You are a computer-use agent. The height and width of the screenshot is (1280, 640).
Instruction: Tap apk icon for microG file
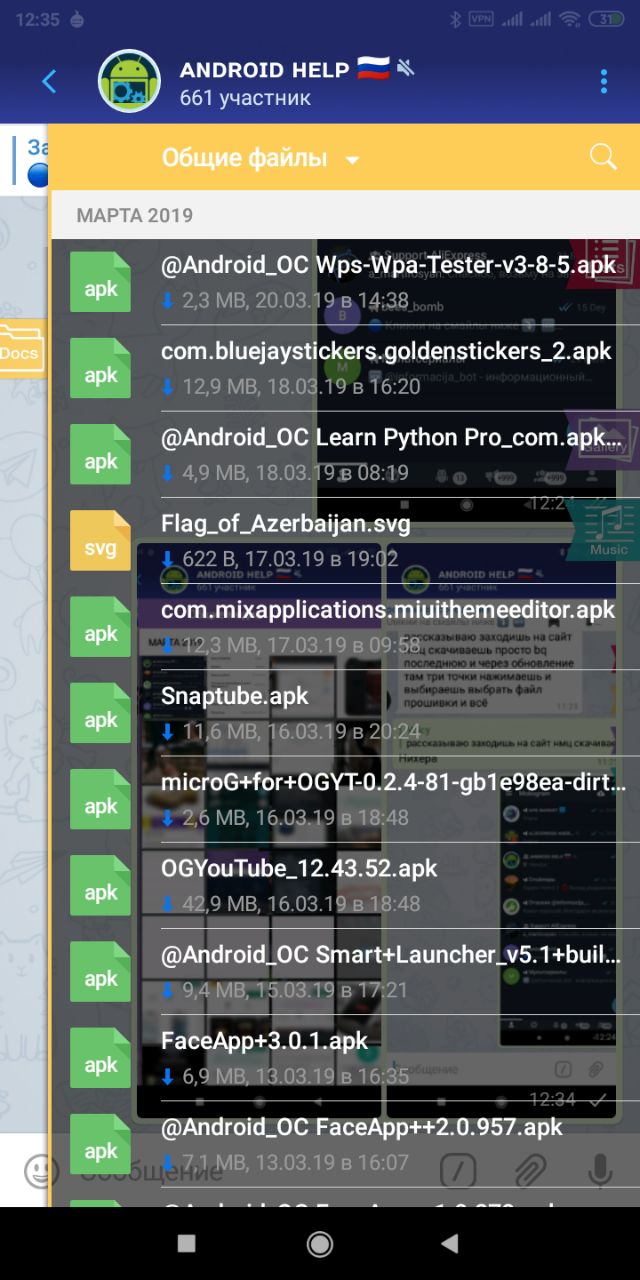click(100, 799)
